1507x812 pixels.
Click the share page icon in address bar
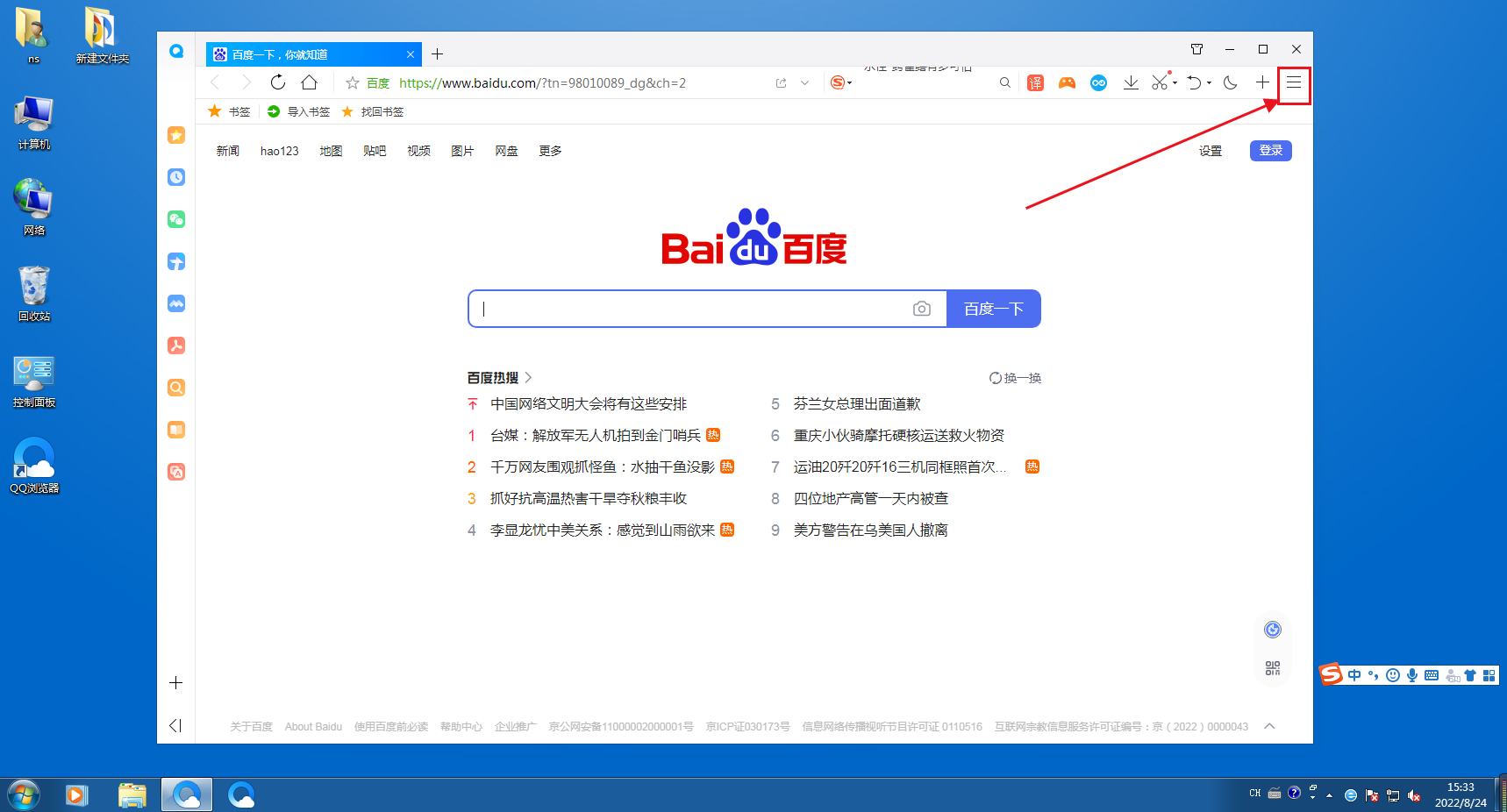tap(781, 83)
